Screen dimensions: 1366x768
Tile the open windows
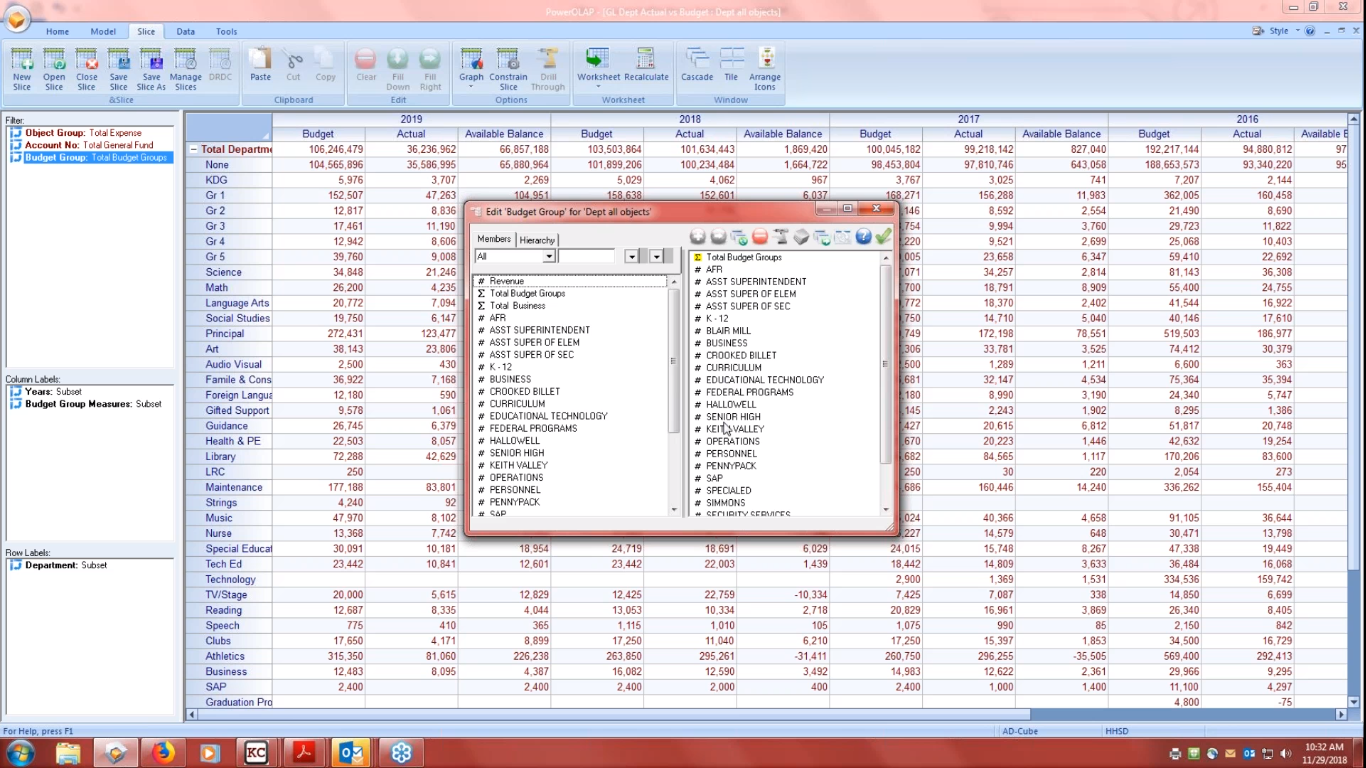[732, 65]
